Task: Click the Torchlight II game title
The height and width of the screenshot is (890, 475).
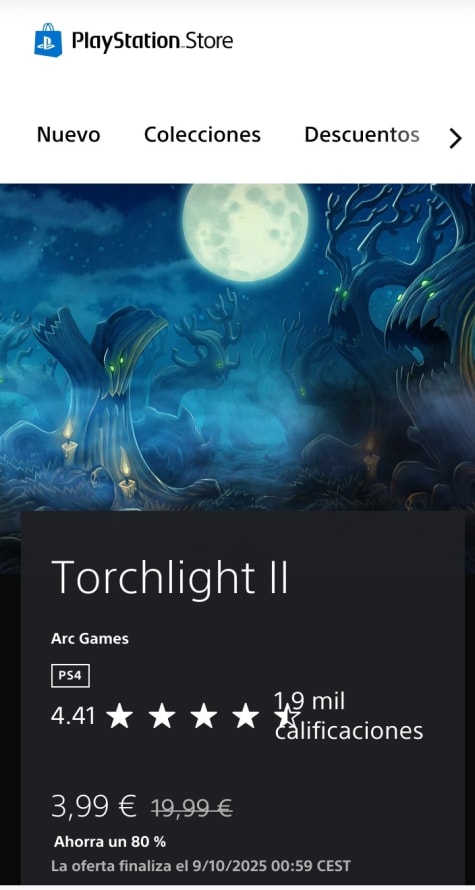Action: coord(170,577)
